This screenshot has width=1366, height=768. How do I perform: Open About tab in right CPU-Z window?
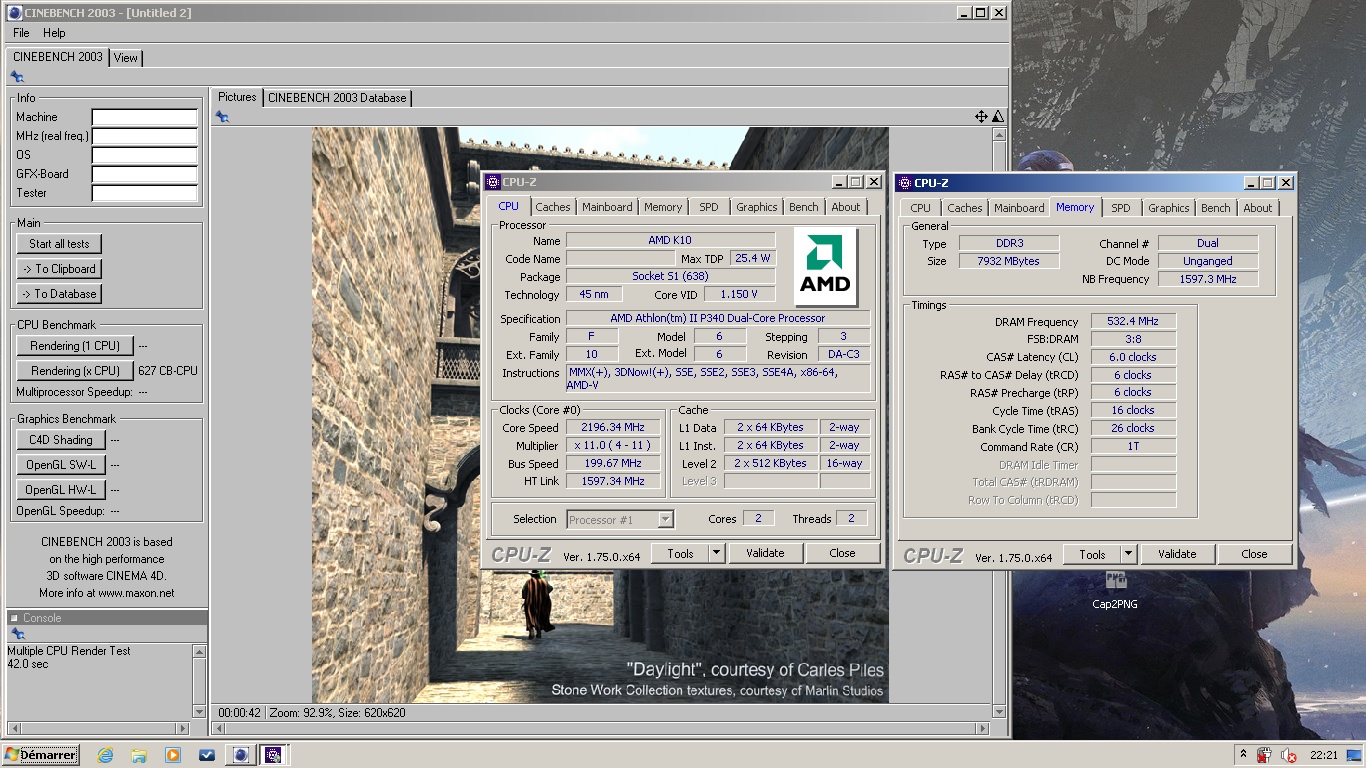1258,208
